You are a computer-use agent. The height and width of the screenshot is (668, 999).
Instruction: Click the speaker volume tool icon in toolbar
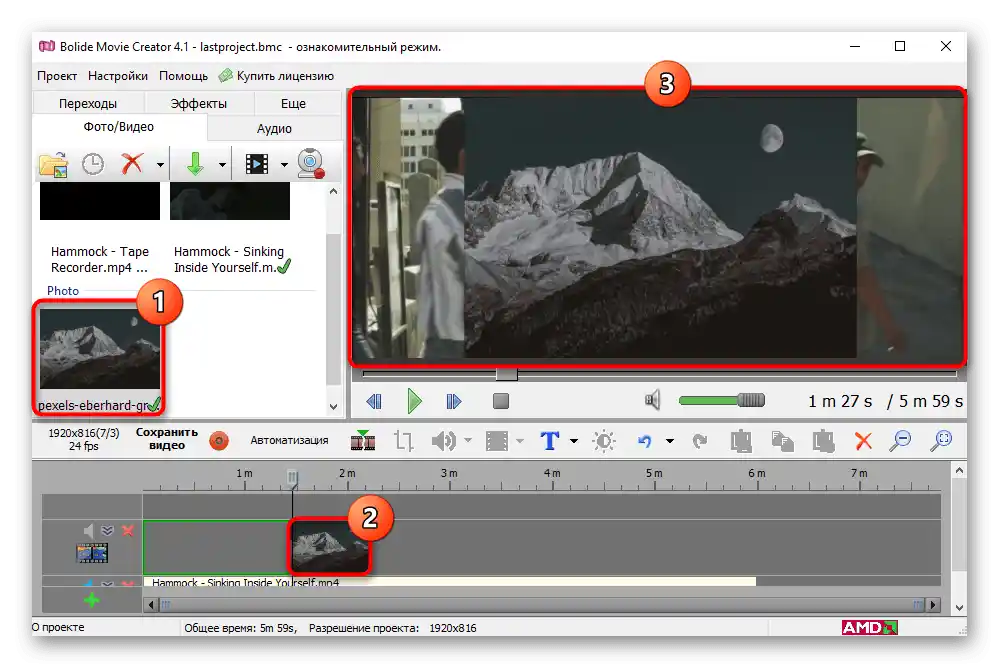[444, 440]
